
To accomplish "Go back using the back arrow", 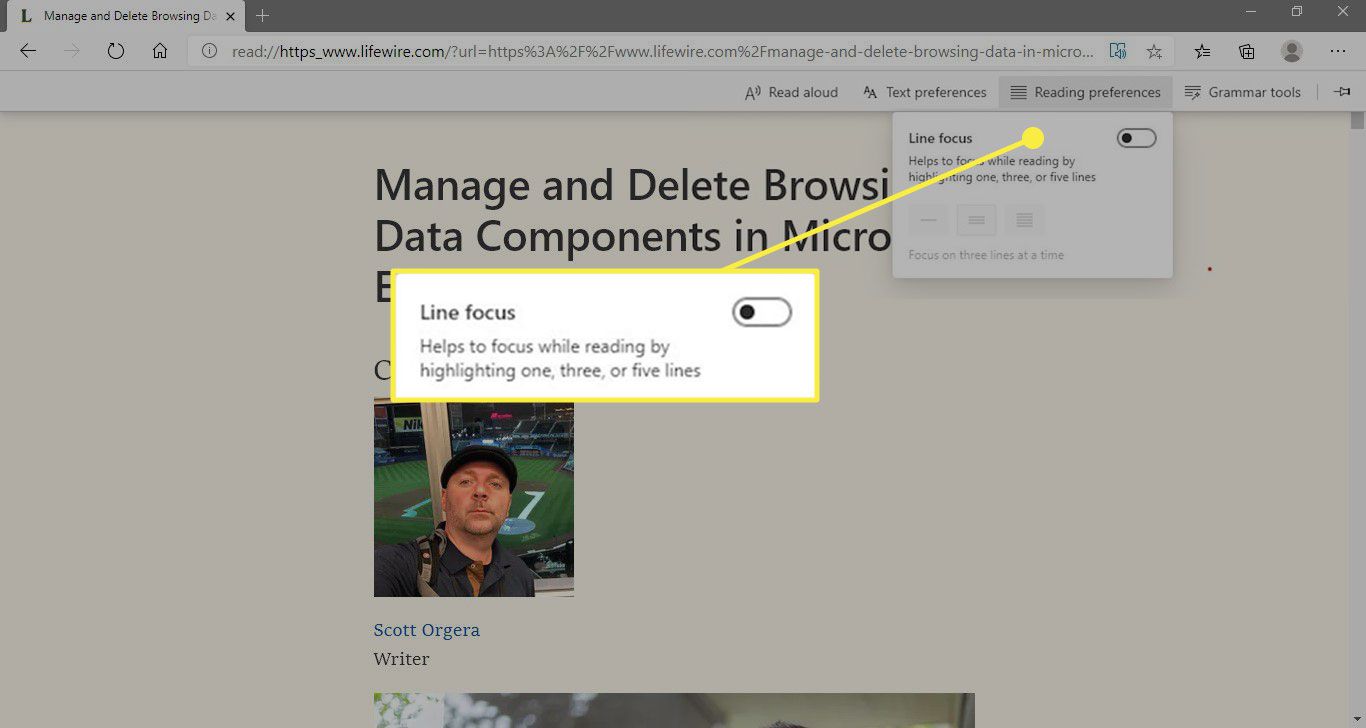I will [x=28, y=51].
